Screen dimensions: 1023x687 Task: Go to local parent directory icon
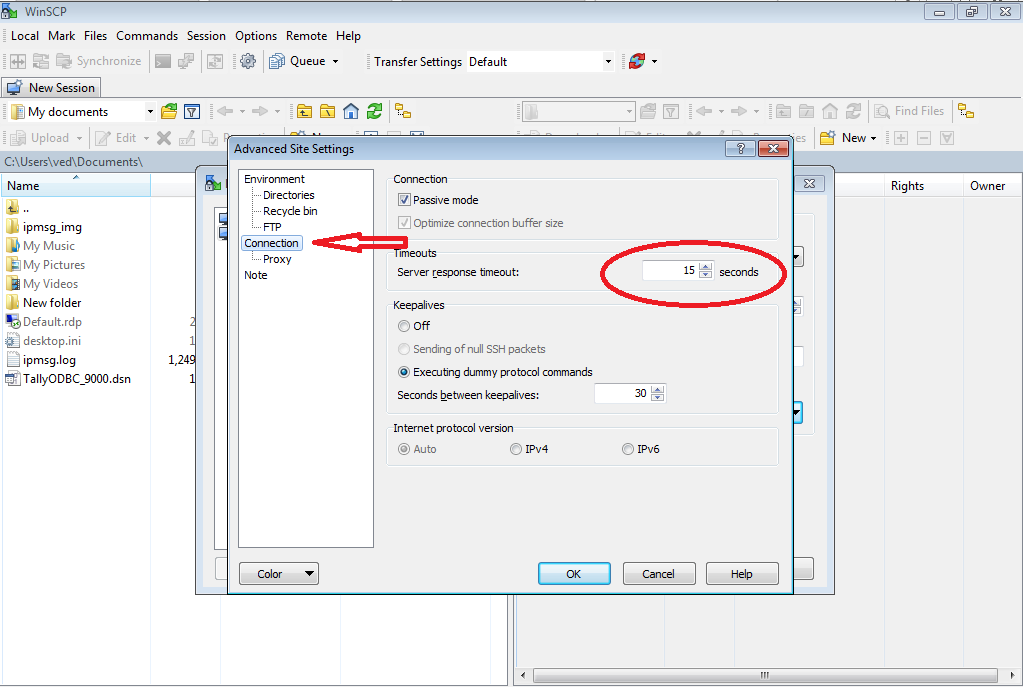pyautogui.click(x=304, y=112)
